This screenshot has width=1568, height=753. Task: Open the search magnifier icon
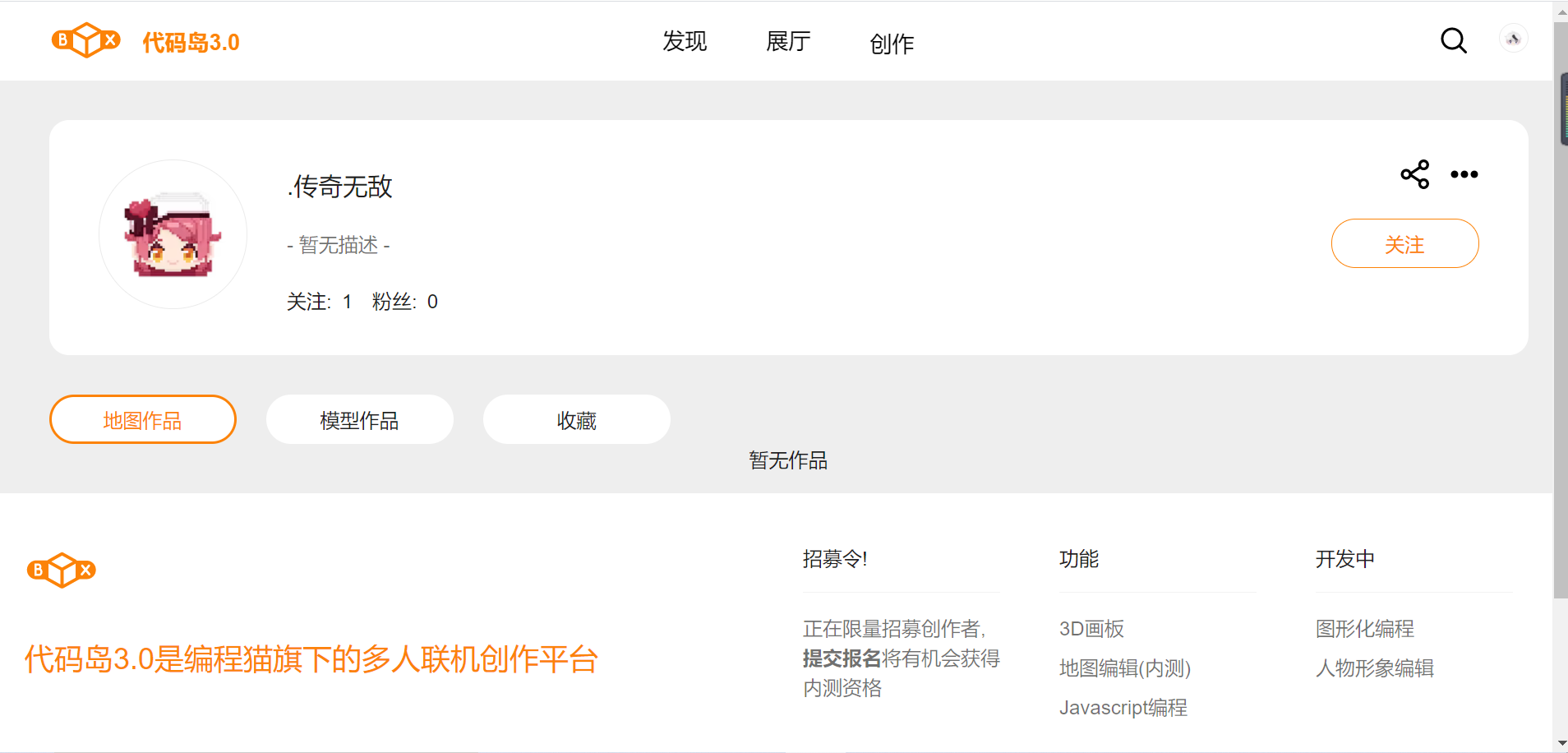pos(1454,40)
